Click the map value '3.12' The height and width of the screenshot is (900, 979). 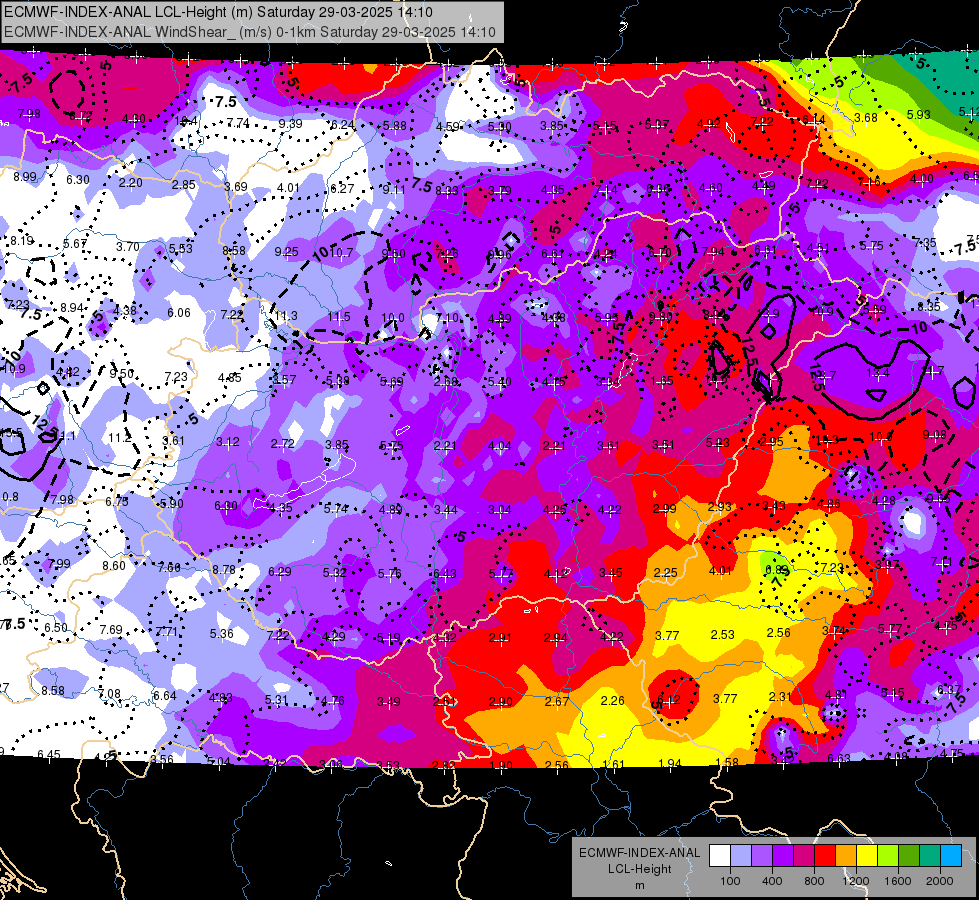[228, 442]
